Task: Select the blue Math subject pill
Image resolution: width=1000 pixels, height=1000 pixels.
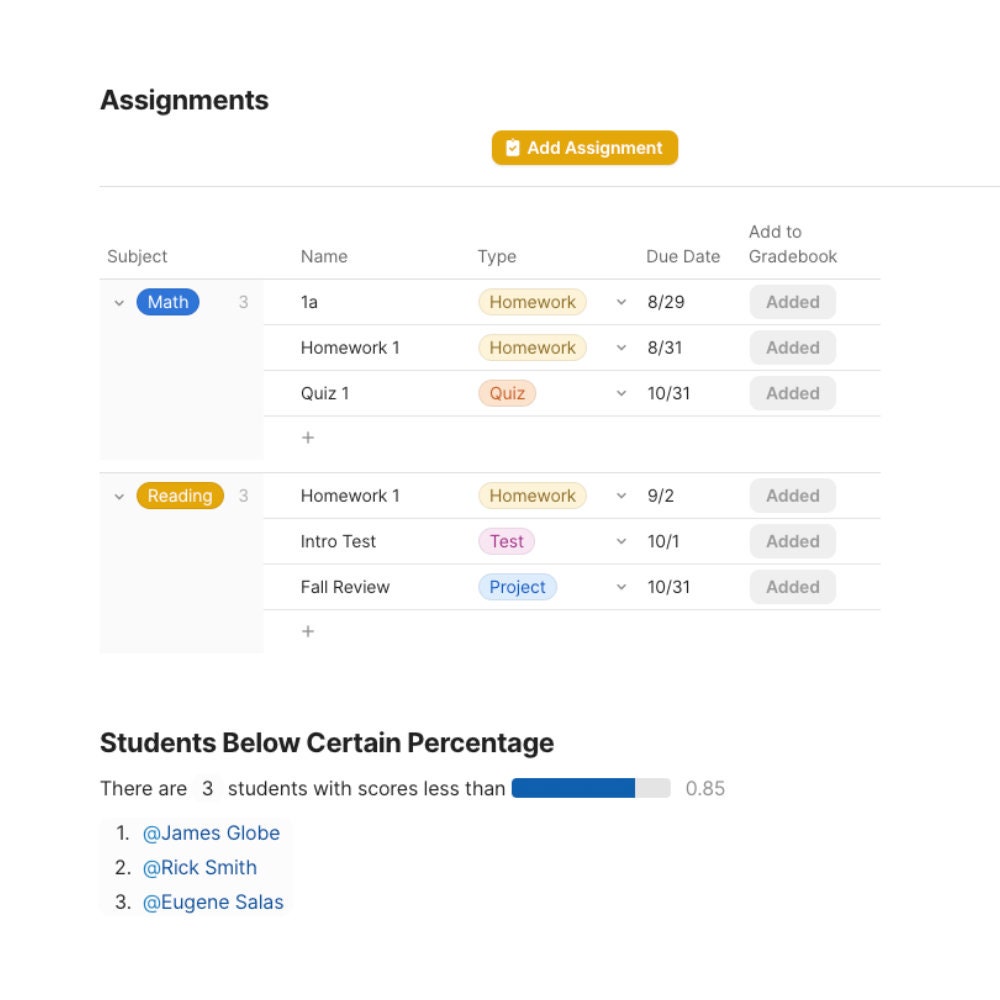Action: coord(167,302)
